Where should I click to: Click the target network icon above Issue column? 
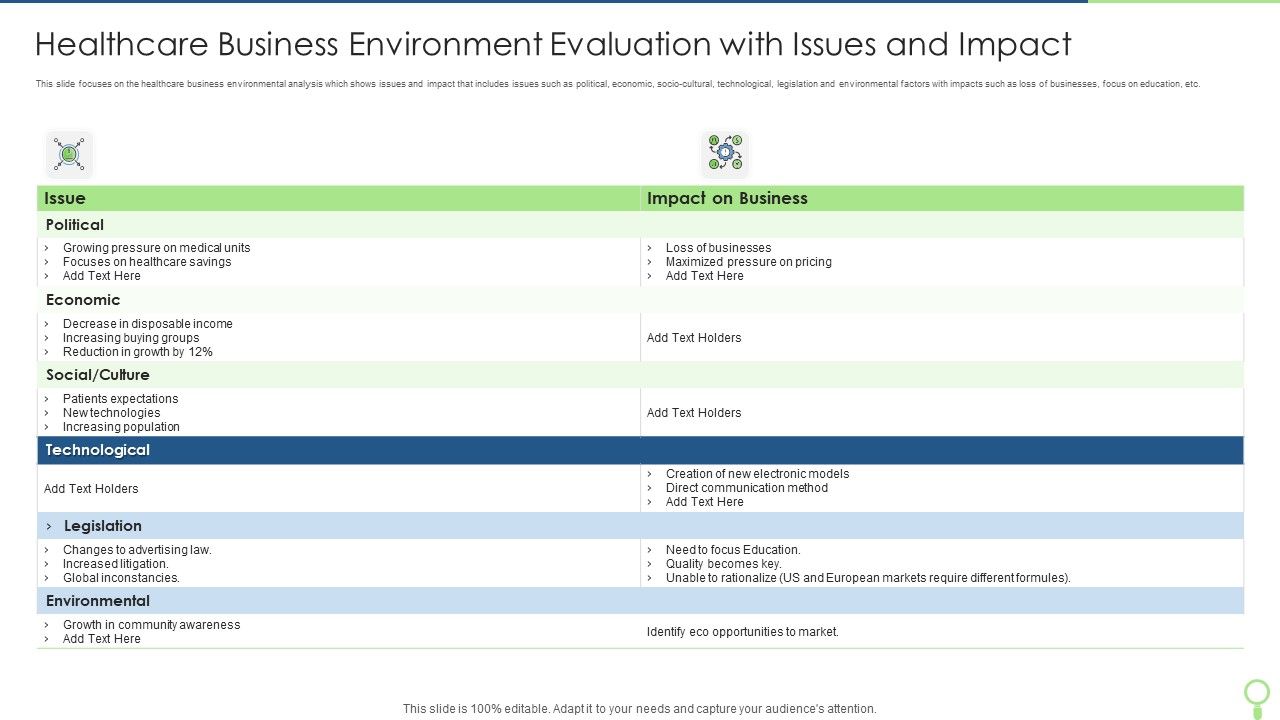pyautogui.click(x=69, y=155)
